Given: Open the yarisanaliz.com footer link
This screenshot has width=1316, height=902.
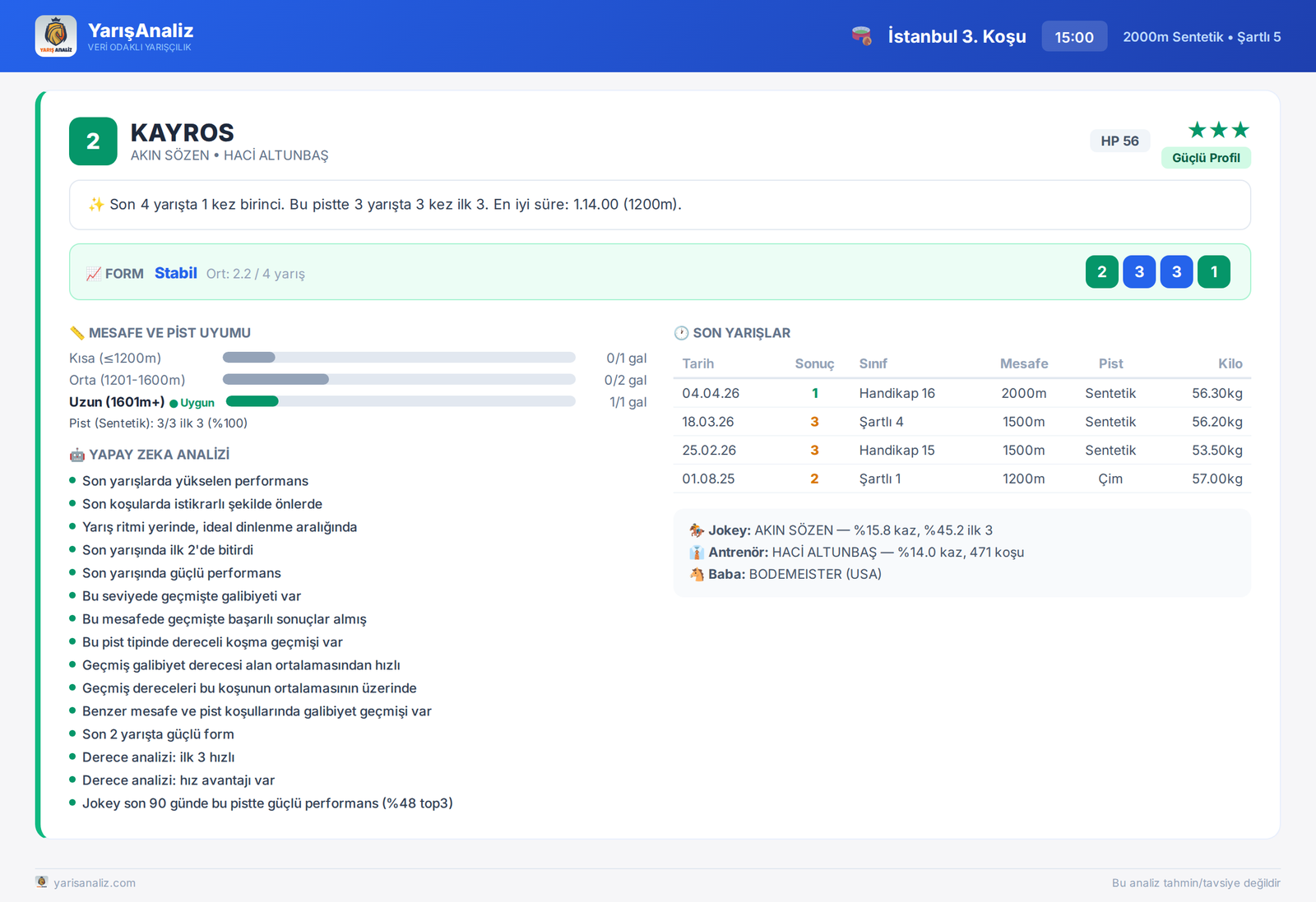Looking at the screenshot, I should (95, 882).
